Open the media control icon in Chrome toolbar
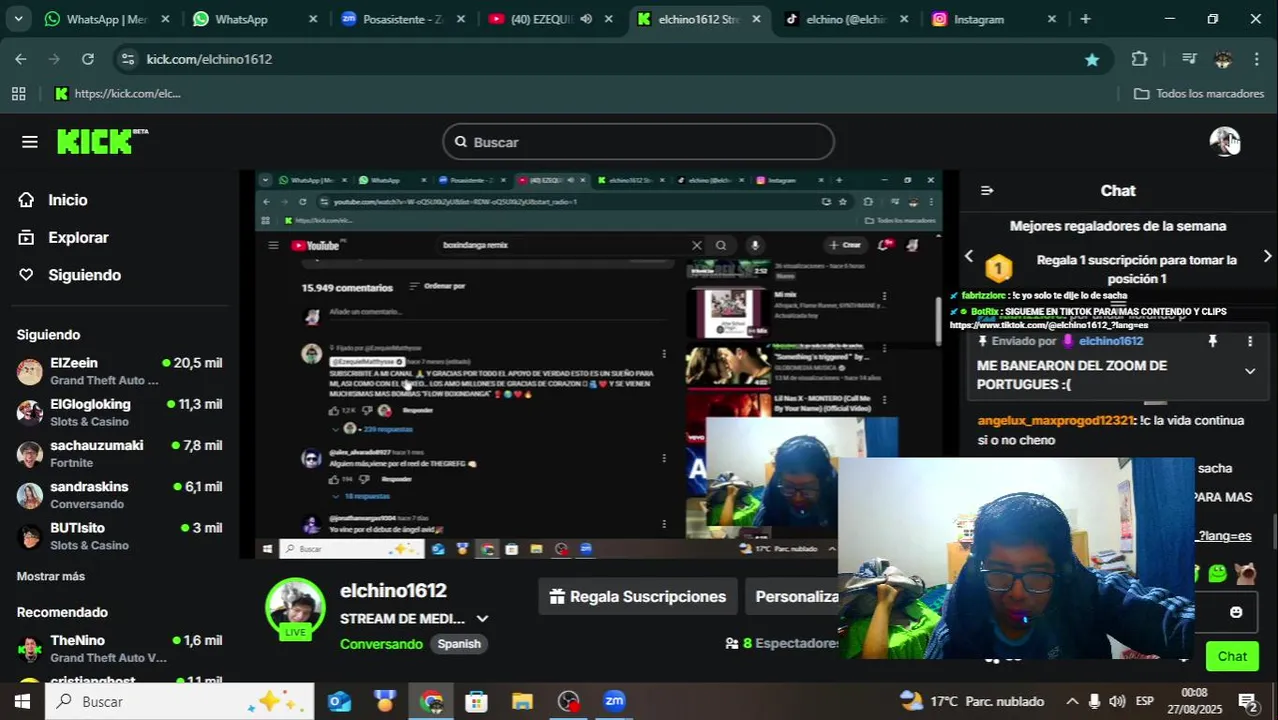Screen dimensions: 1278x720 click(1189, 59)
